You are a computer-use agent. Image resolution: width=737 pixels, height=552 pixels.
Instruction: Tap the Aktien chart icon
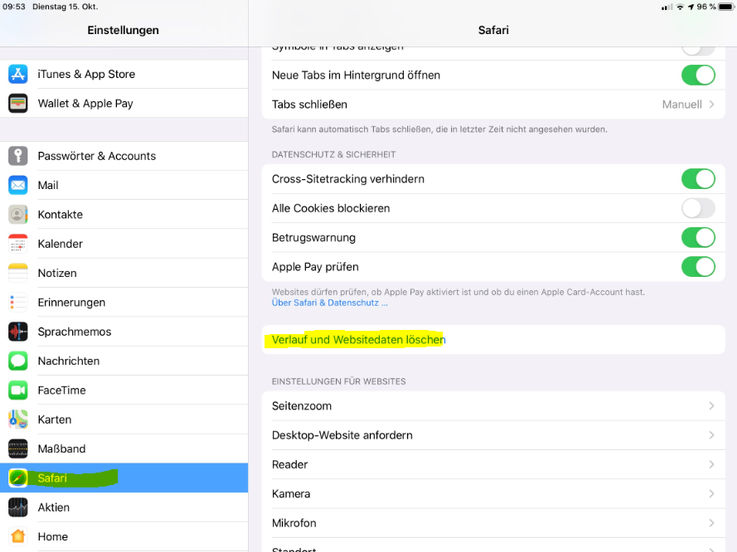[x=18, y=507]
